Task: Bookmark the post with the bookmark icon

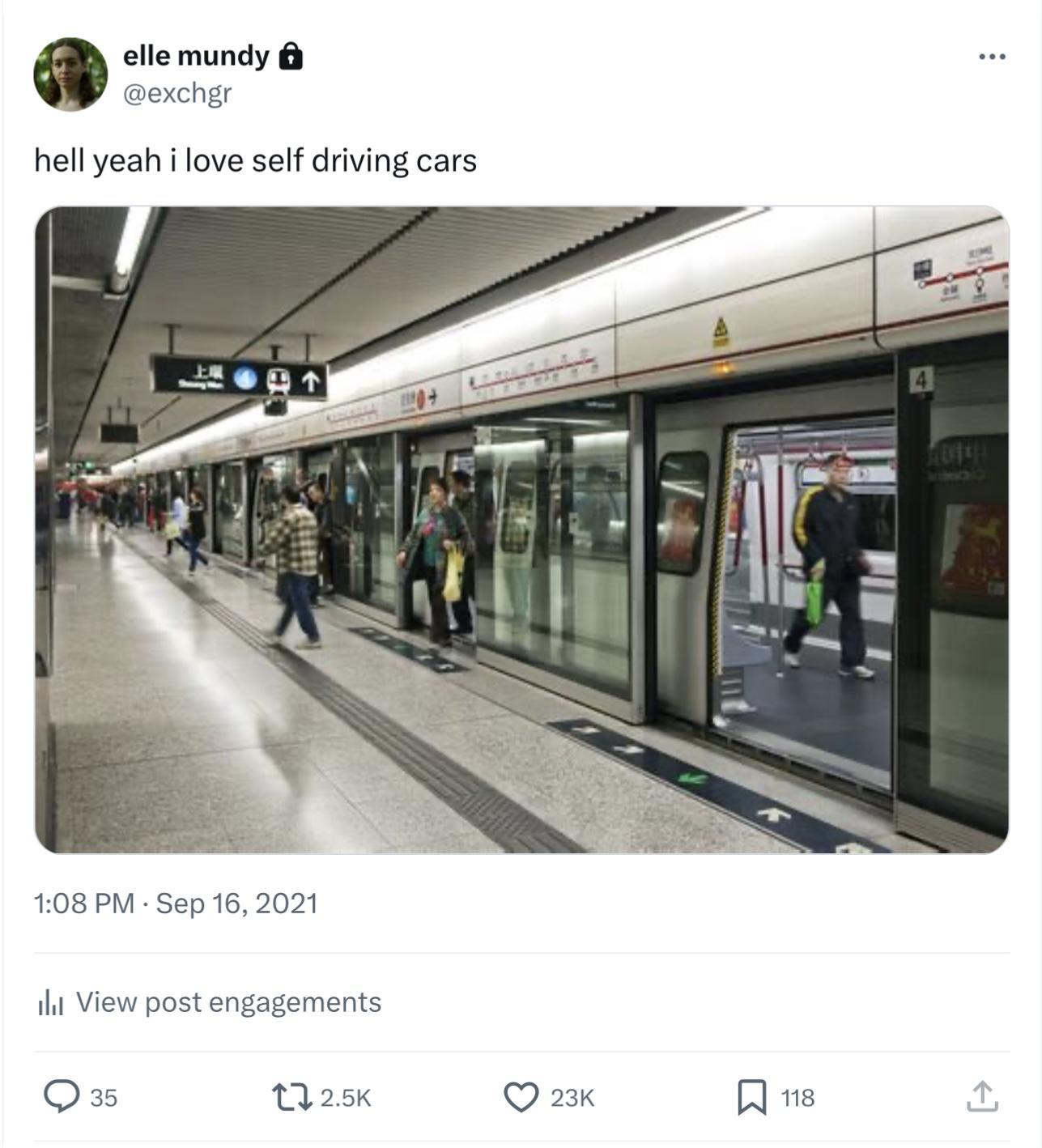Action: click(751, 1097)
